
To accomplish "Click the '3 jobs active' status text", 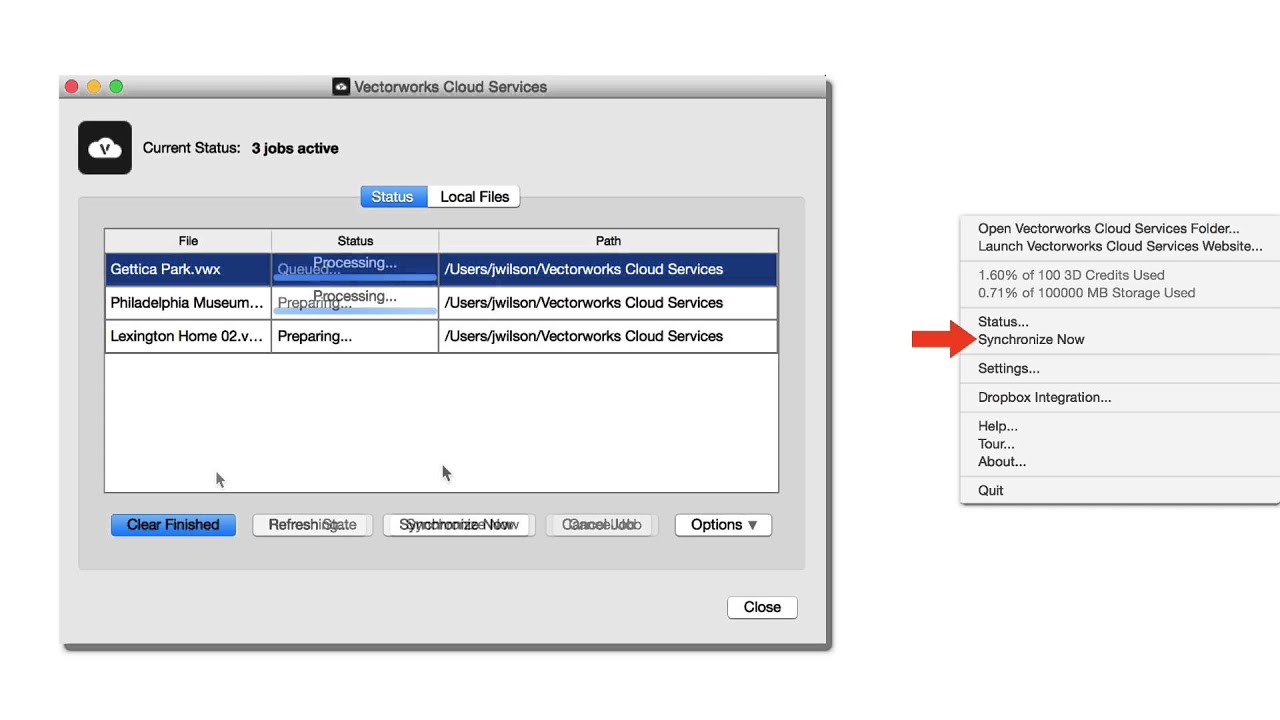I will (x=295, y=148).
